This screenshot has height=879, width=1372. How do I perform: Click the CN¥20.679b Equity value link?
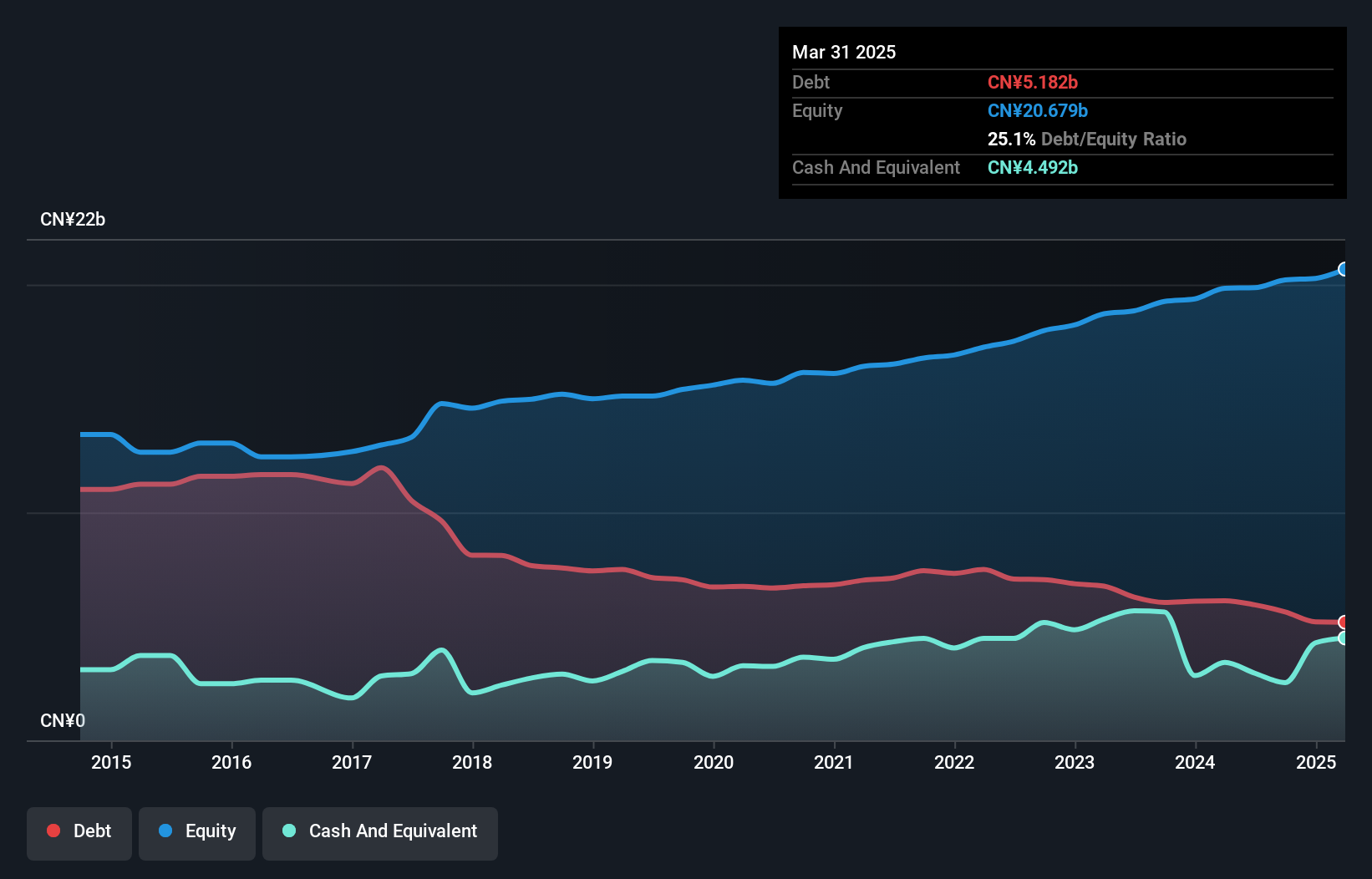[1038, 110]
